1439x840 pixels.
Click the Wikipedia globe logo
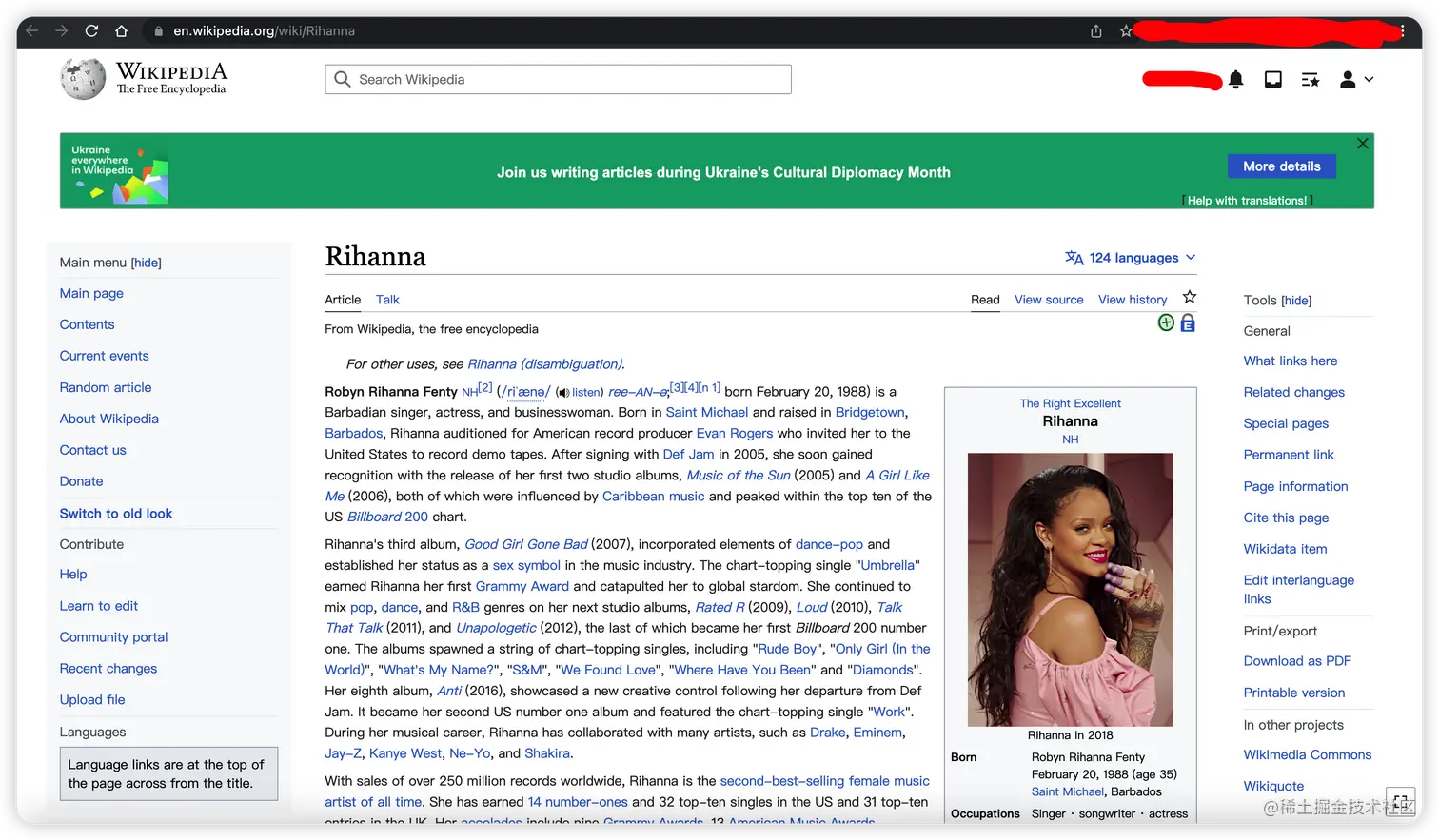(x=84, y=78)
